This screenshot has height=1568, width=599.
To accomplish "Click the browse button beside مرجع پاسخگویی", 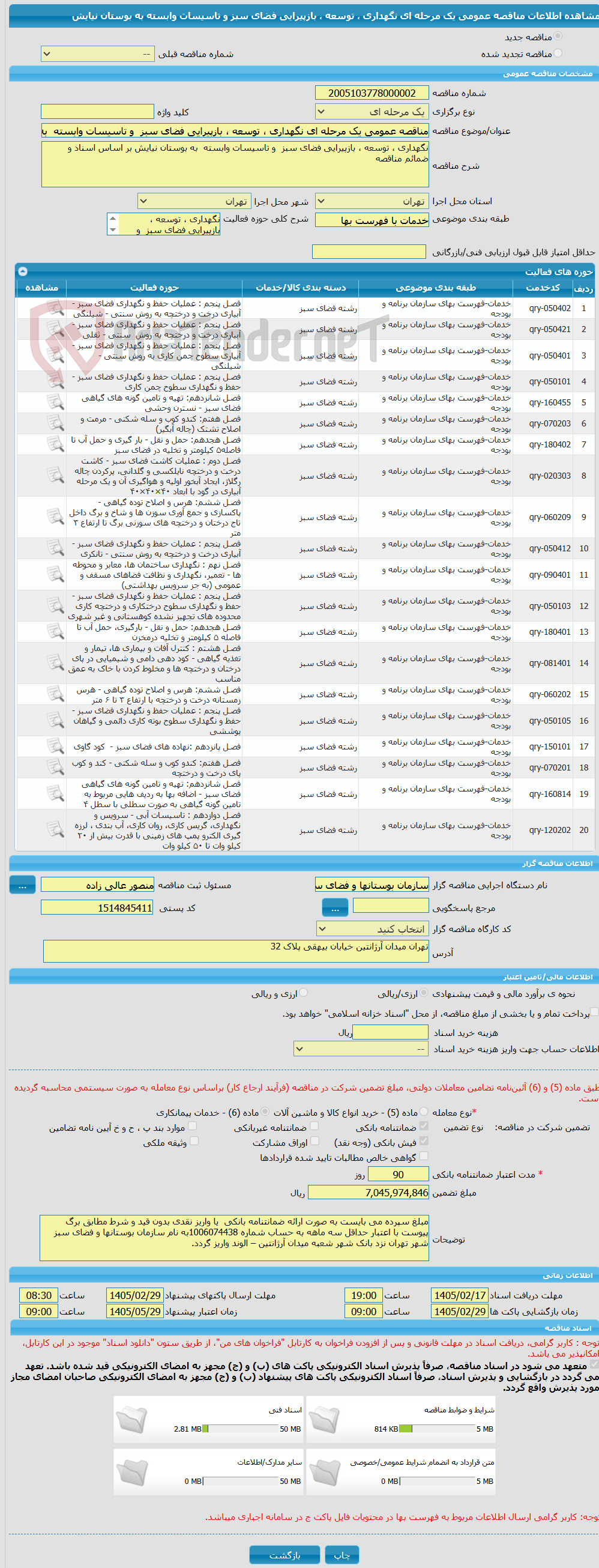I will click(x=334, y=907).
